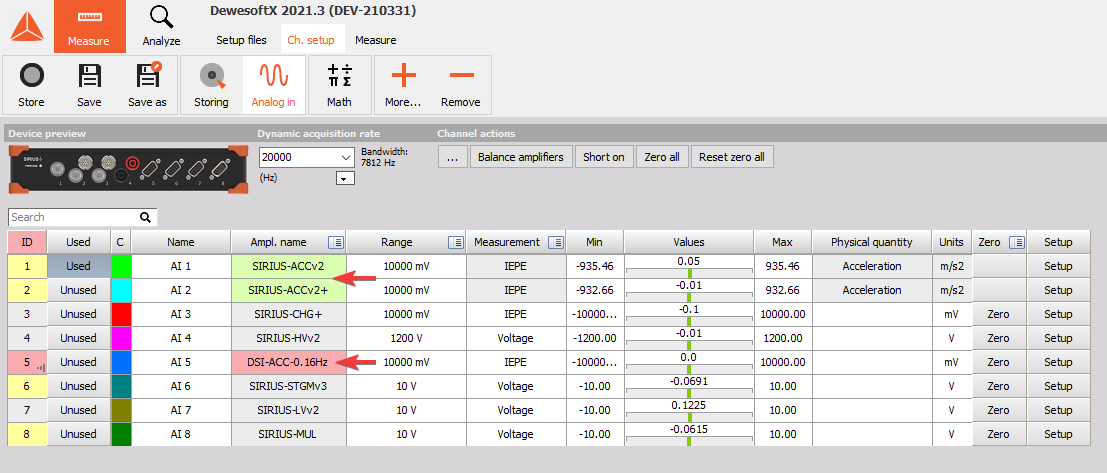Viewport: 1107px width, 473px height.
Task: Click the Values column header
Action: click(688, 242)
